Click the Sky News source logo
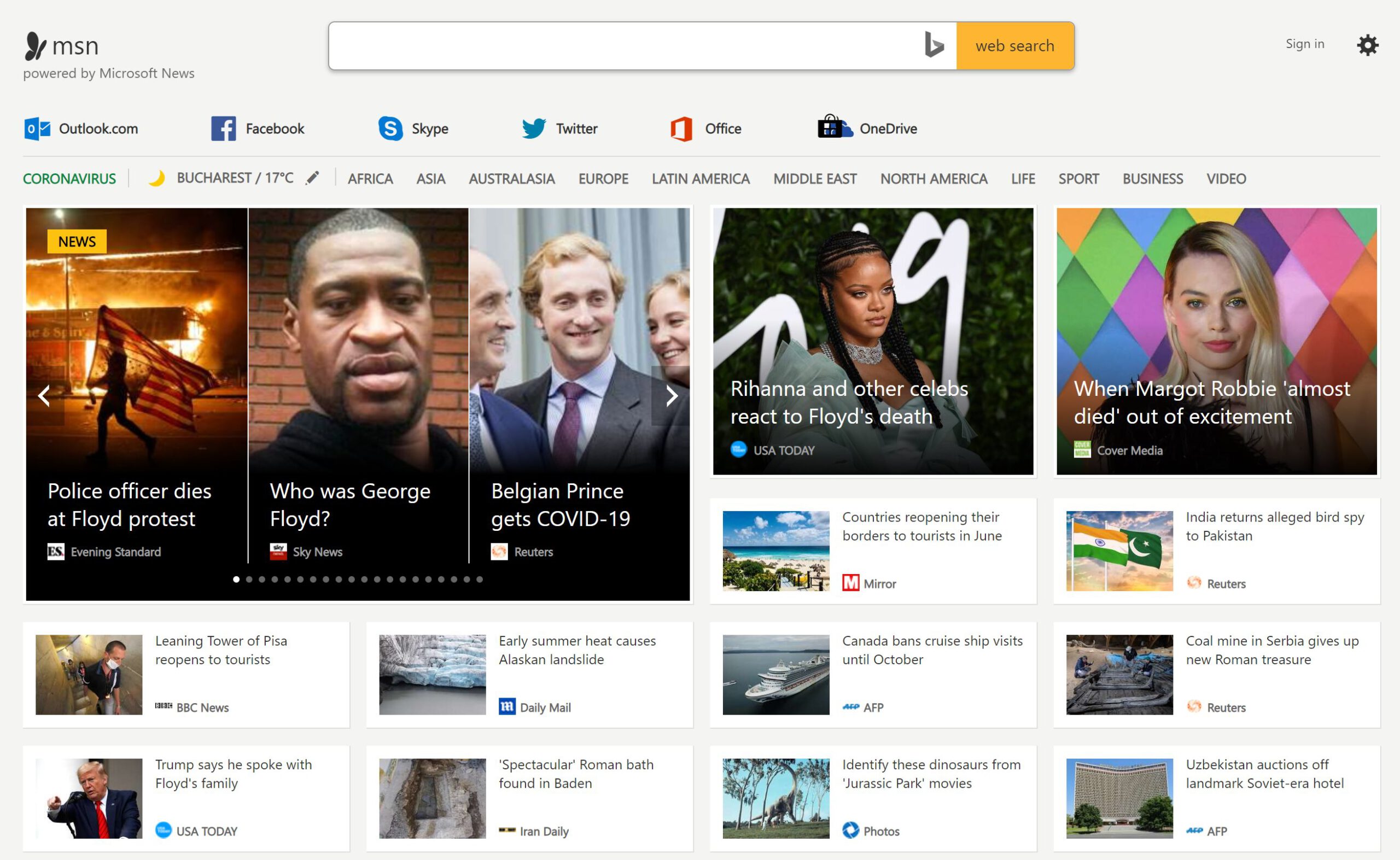This screenshot has width=1400, height=860. (x=278, y=552)
